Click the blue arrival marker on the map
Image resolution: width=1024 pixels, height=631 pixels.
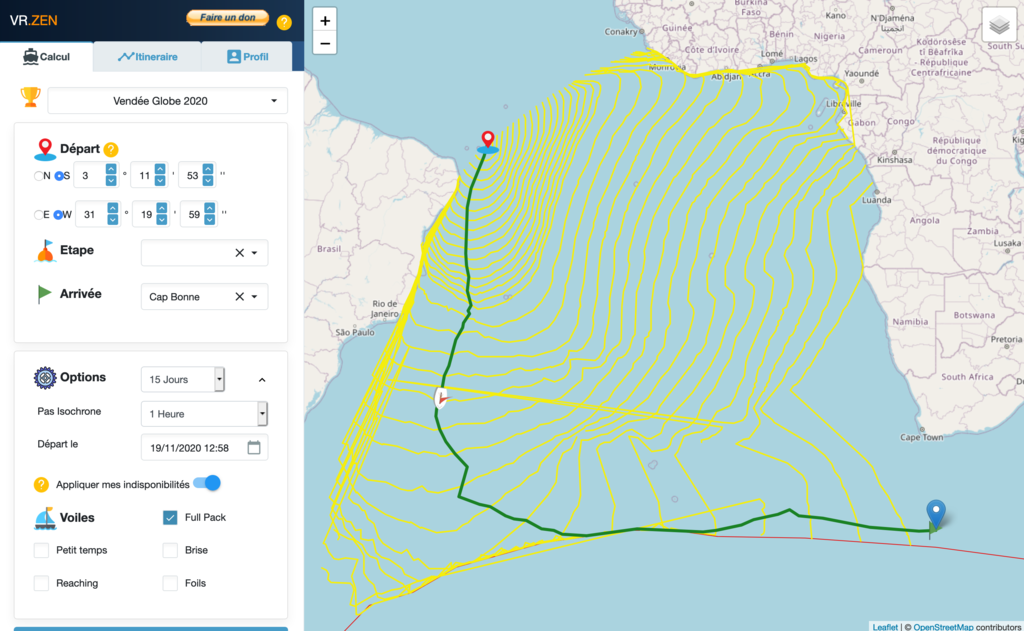(936, 513)
